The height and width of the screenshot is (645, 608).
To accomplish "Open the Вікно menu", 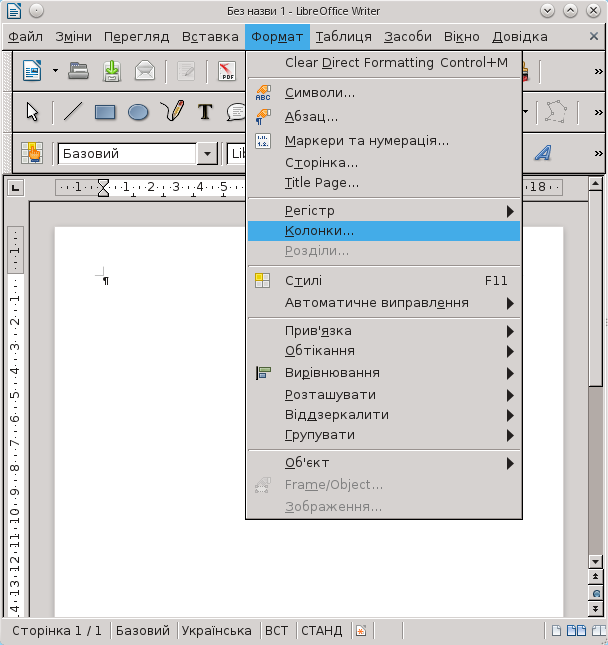I will pos(462,37).
